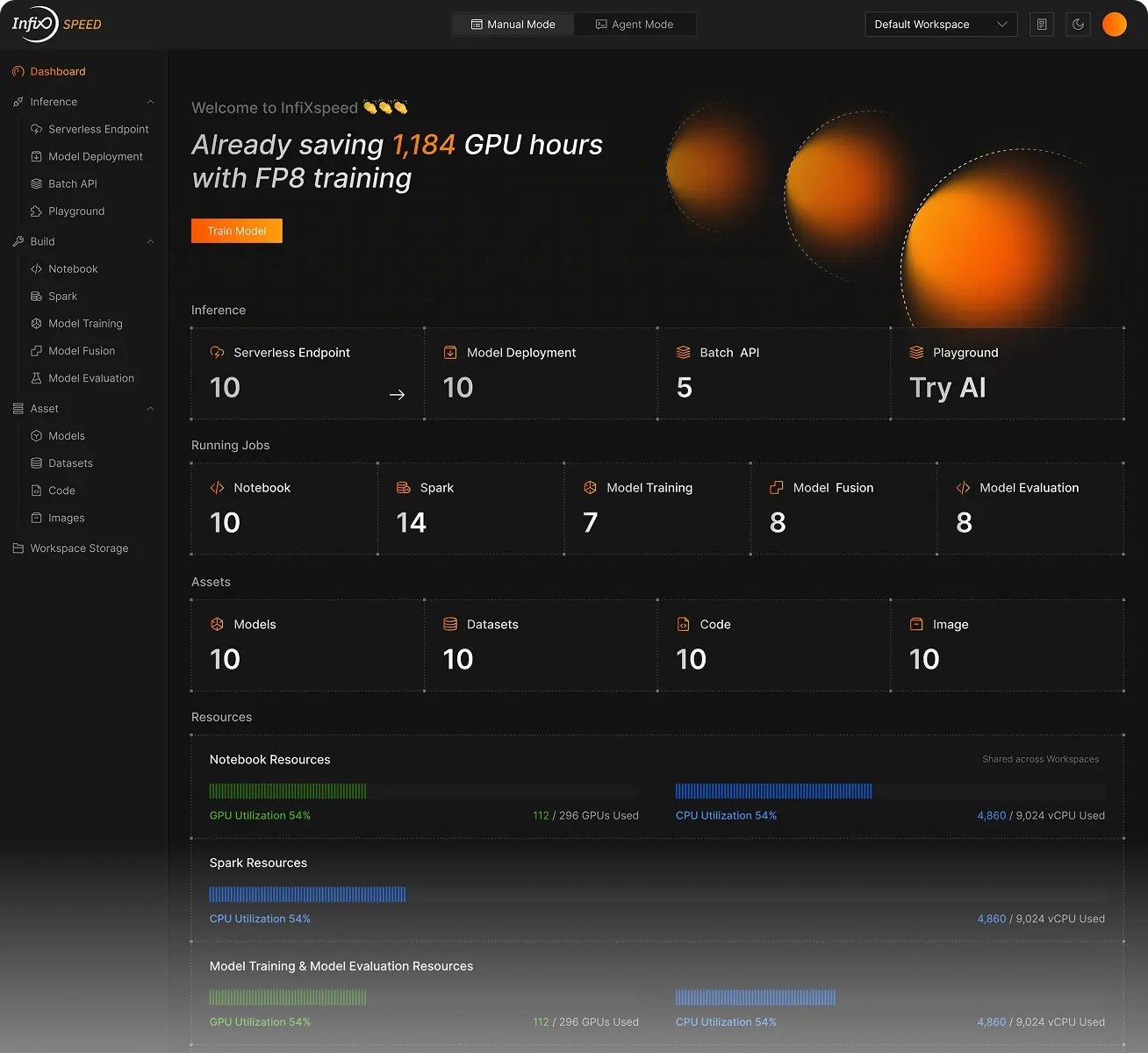Screen dimensions: 1148x1053
Task: Select the Model Training count 7
Action: [x=591, y=523]
